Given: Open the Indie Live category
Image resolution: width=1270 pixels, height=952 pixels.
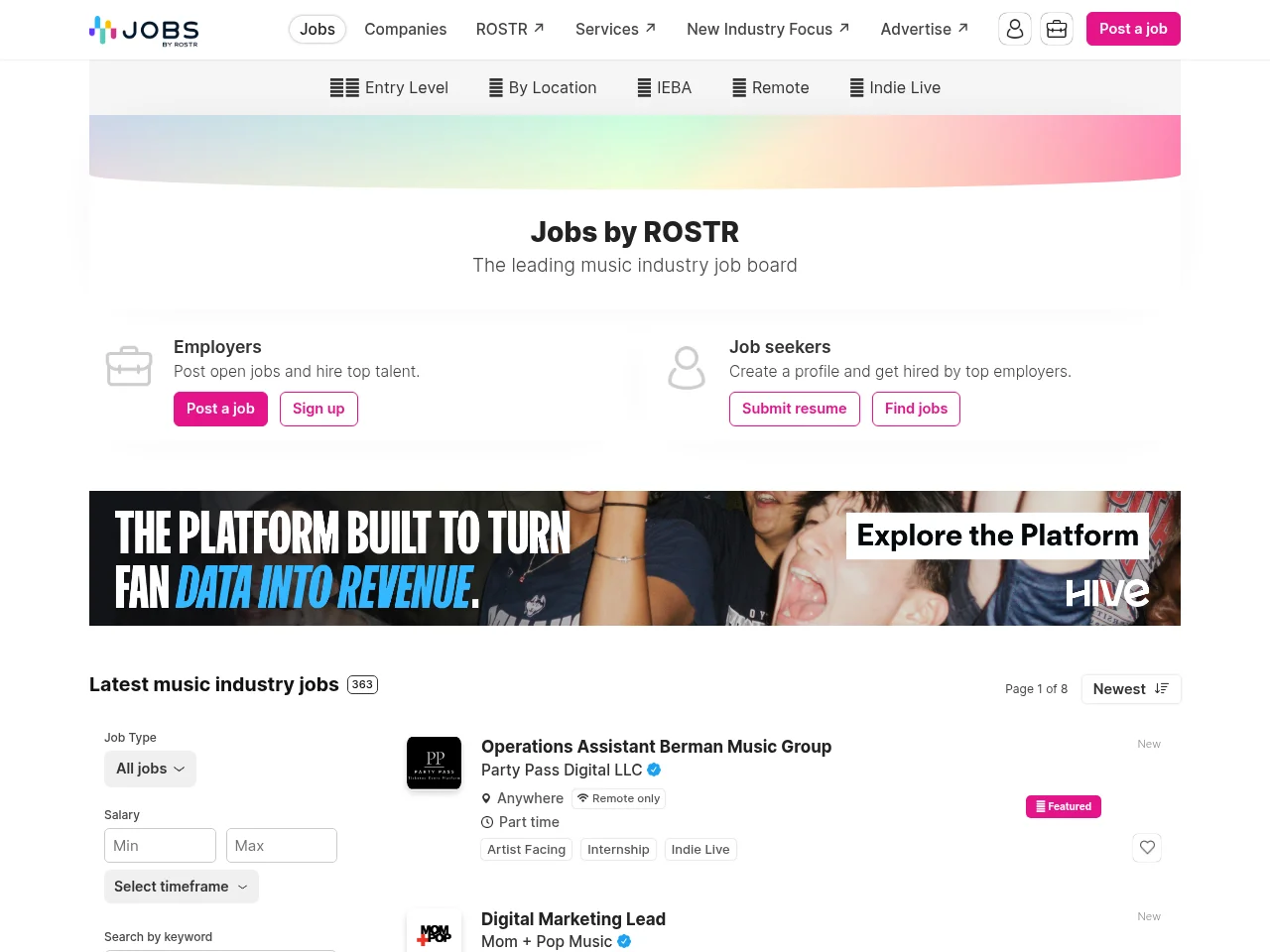Looking at the screenshot, I should [x=895, y=87].
